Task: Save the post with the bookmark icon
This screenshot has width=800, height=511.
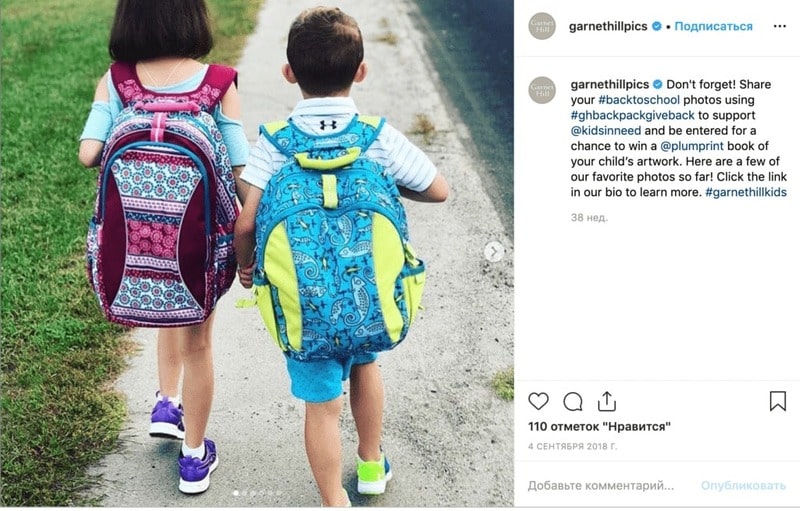Action: pos(778,401)
